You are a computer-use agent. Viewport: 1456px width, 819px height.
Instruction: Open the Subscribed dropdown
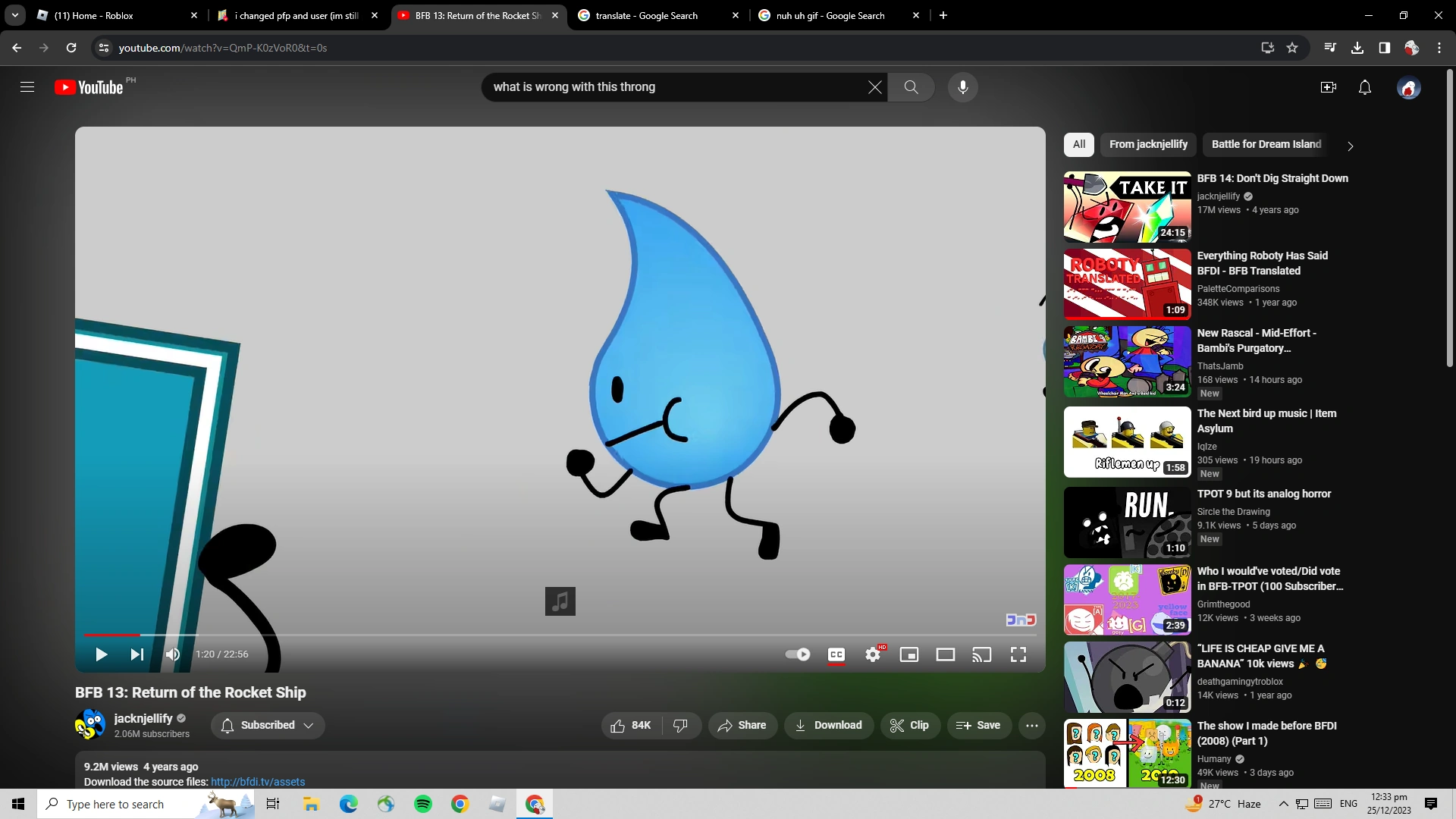[x=267, y=725]
